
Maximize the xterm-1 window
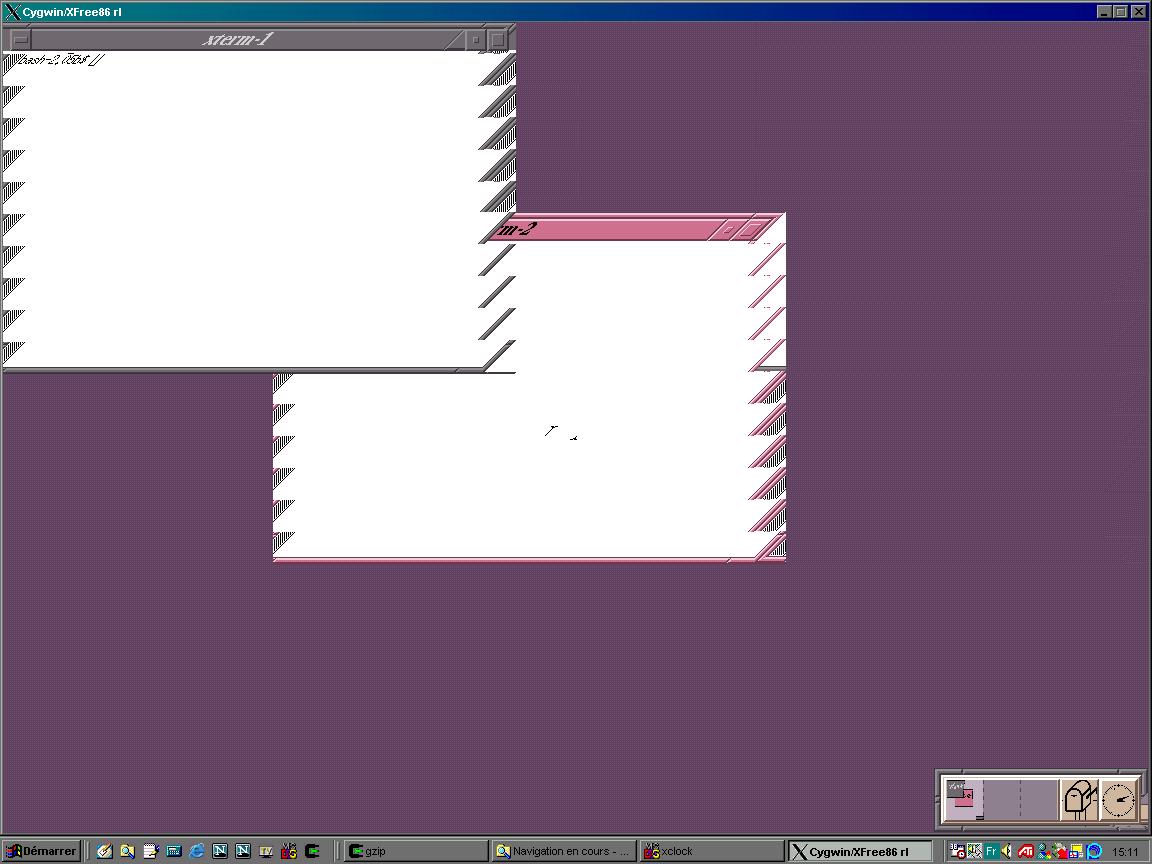click(498, 40)
